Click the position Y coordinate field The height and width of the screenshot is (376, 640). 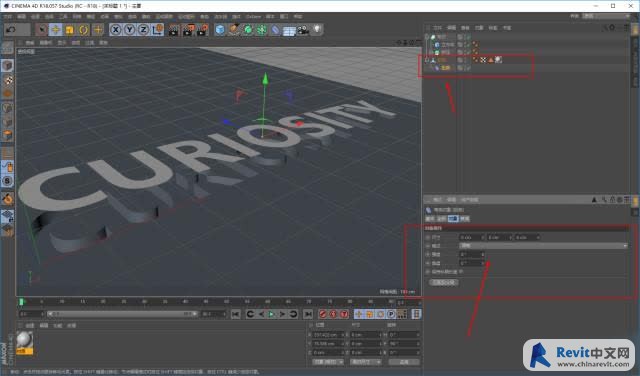pos(328,344)
